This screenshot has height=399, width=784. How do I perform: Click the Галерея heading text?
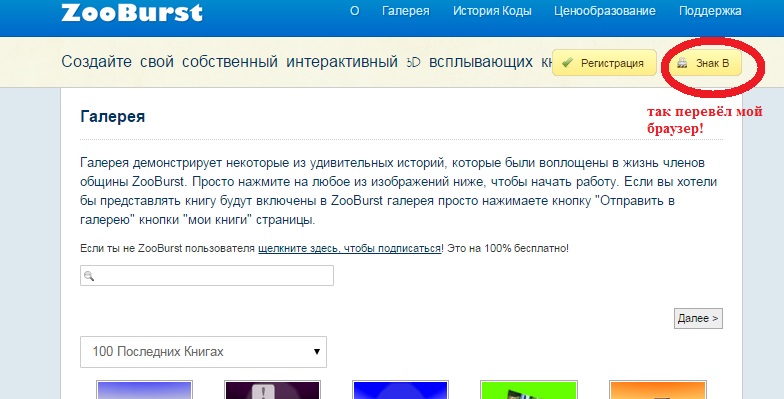112,116
